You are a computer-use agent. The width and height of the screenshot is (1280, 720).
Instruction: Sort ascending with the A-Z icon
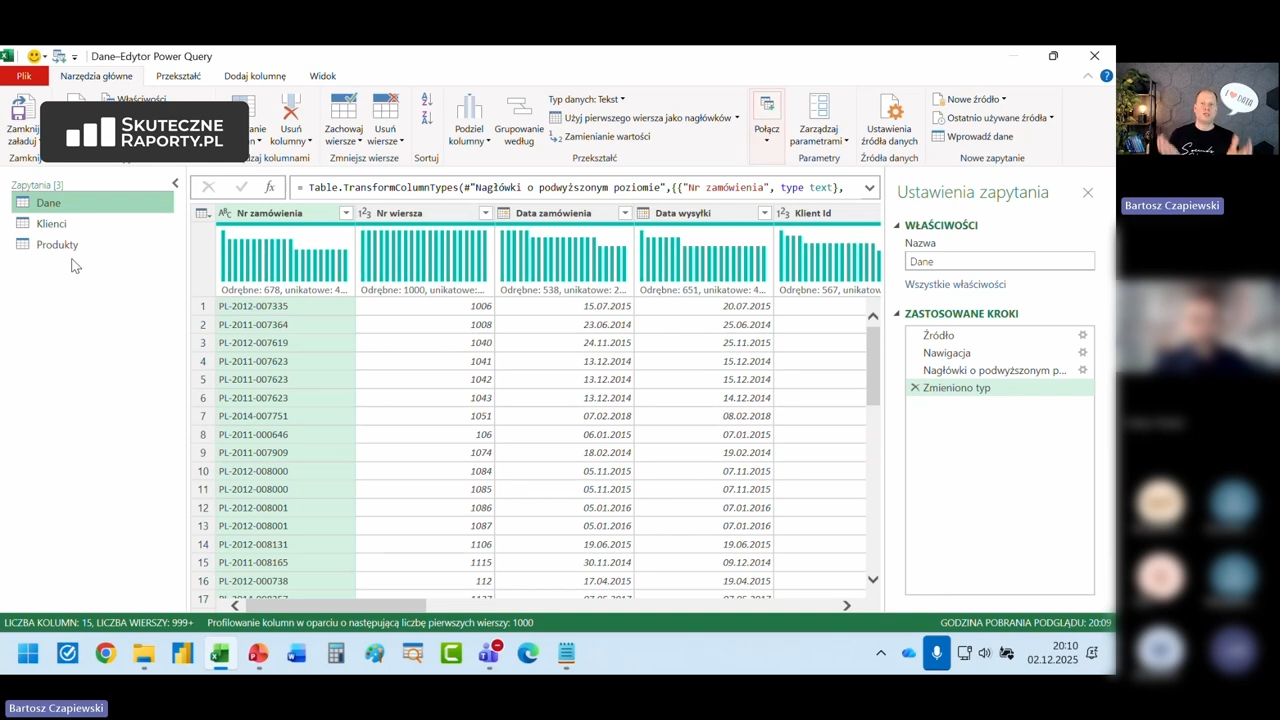tap(427, 100)
